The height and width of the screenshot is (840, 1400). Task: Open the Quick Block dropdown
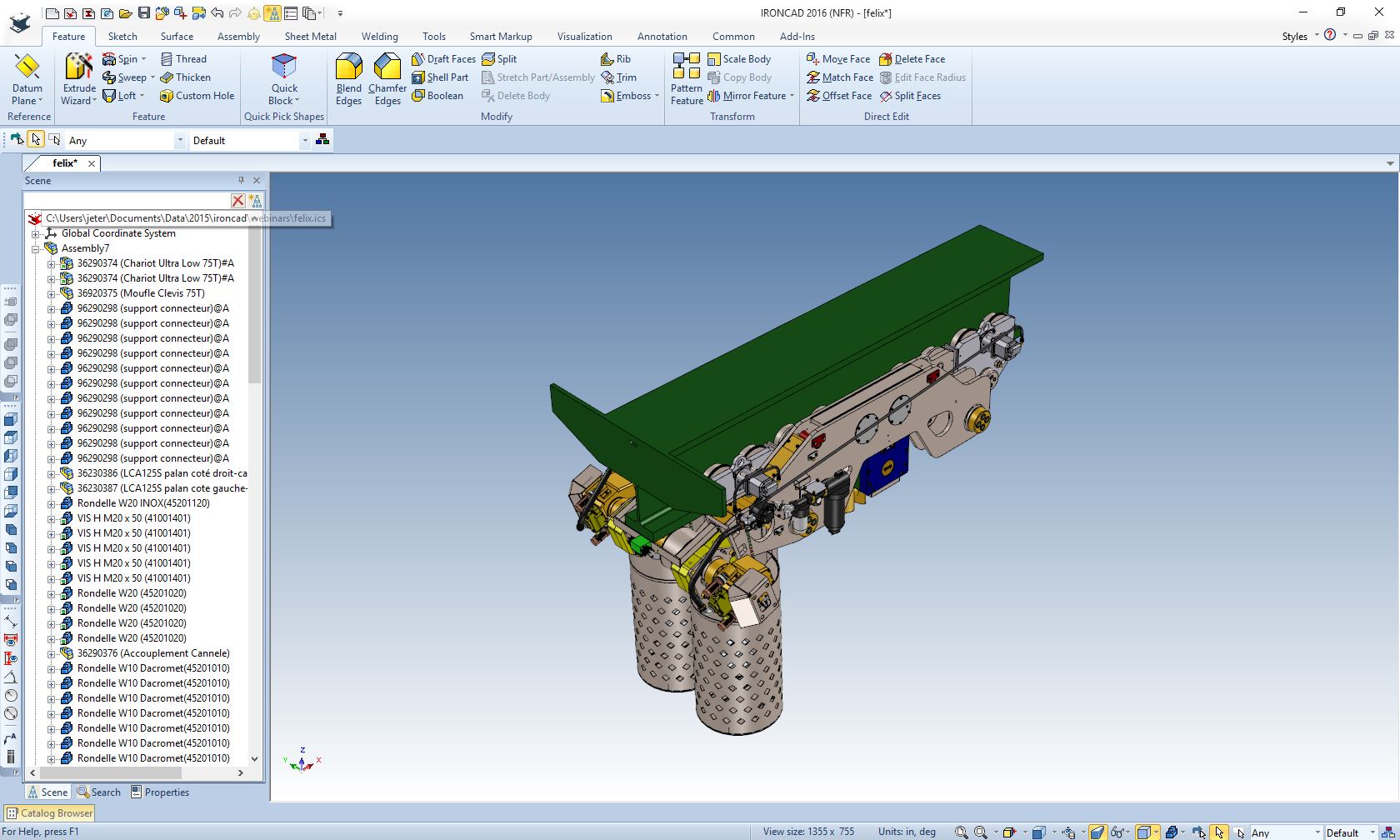coord(284,101)
